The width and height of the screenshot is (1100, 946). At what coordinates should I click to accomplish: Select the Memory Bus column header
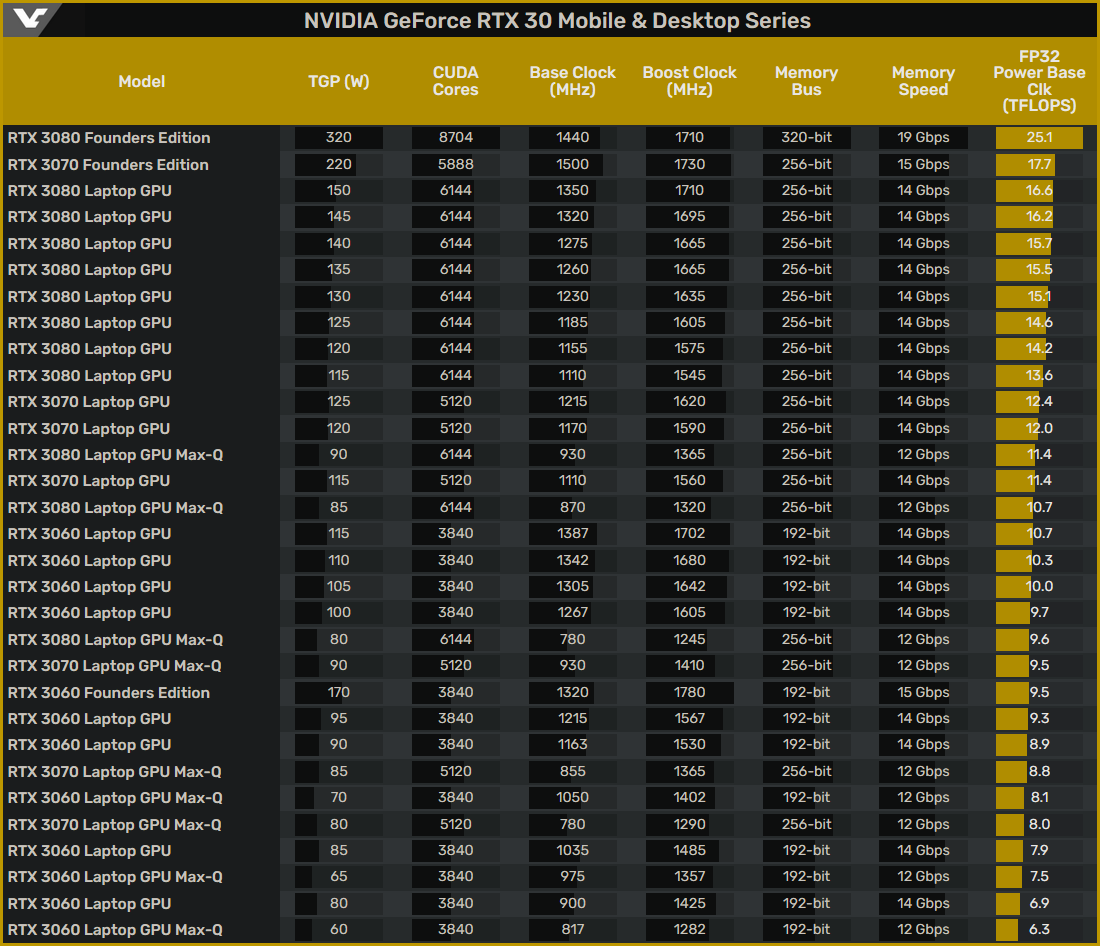point(806,81)
